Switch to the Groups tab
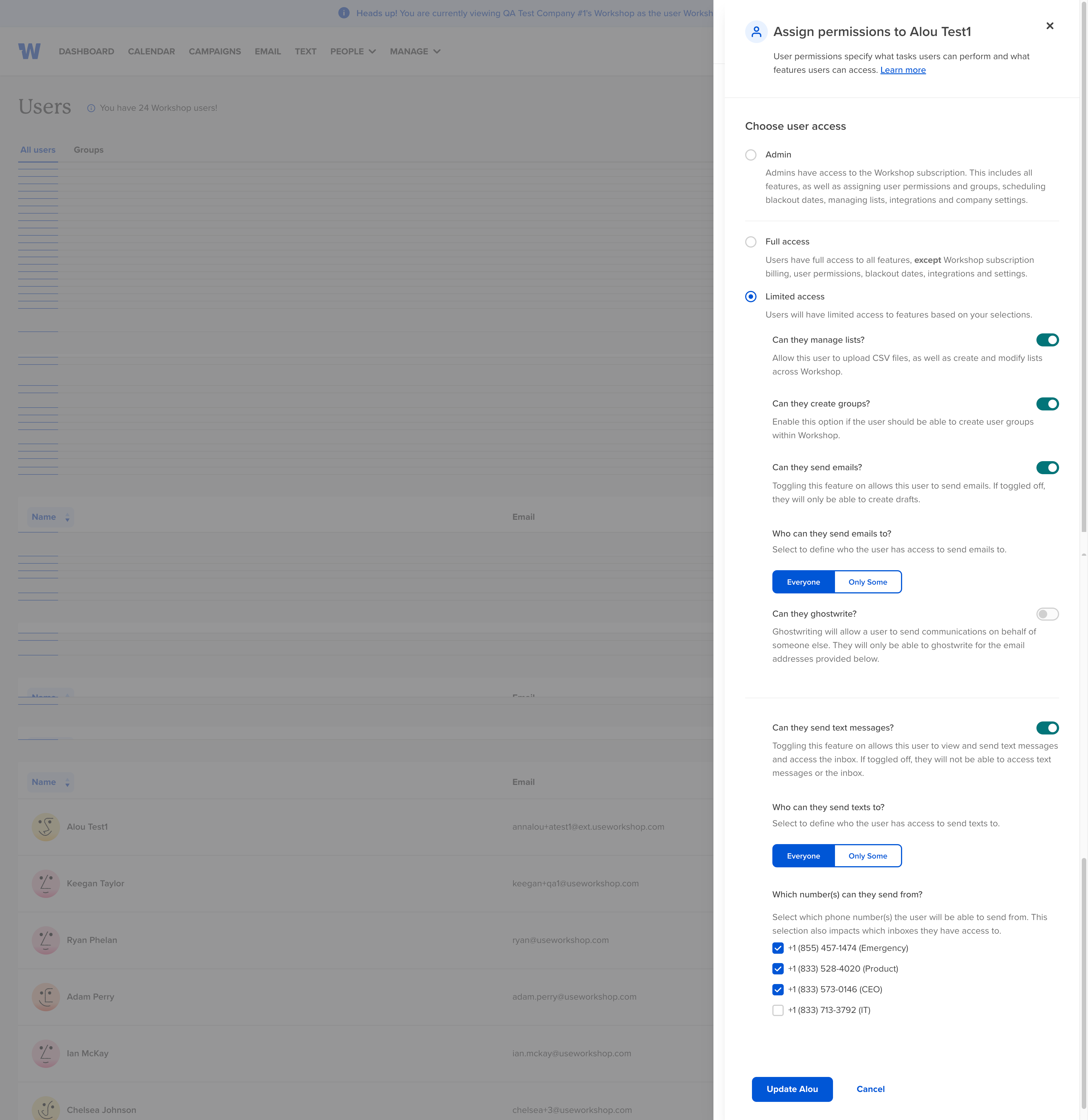The width and height of the screenshot is (1088, 1120). tap(89, 150)
